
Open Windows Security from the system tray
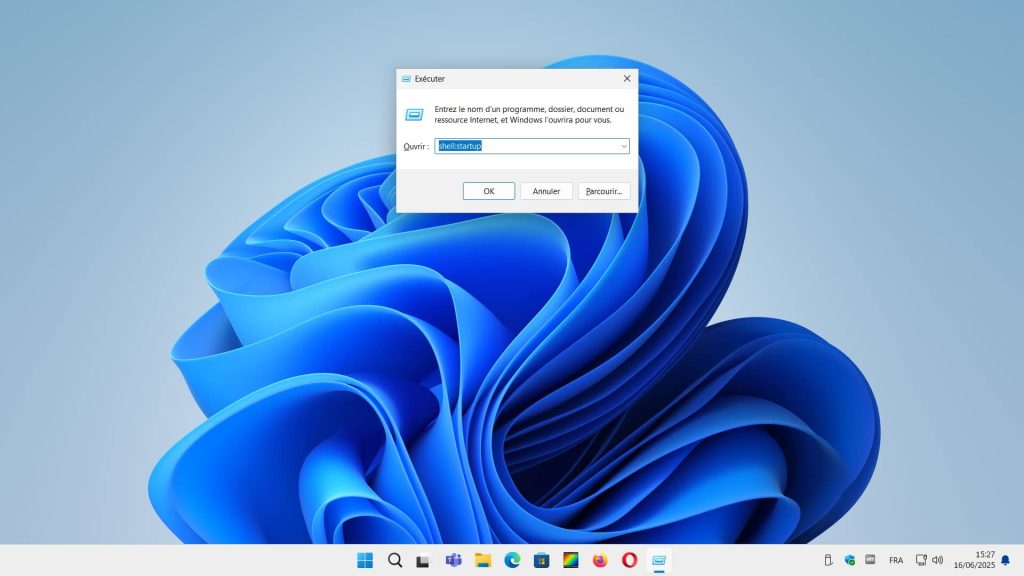pos(849,561)
